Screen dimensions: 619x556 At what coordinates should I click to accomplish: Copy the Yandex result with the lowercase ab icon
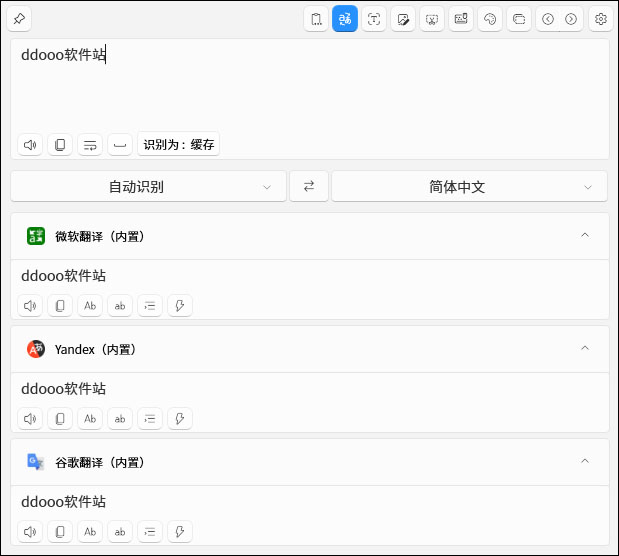[x=120, y=419]
